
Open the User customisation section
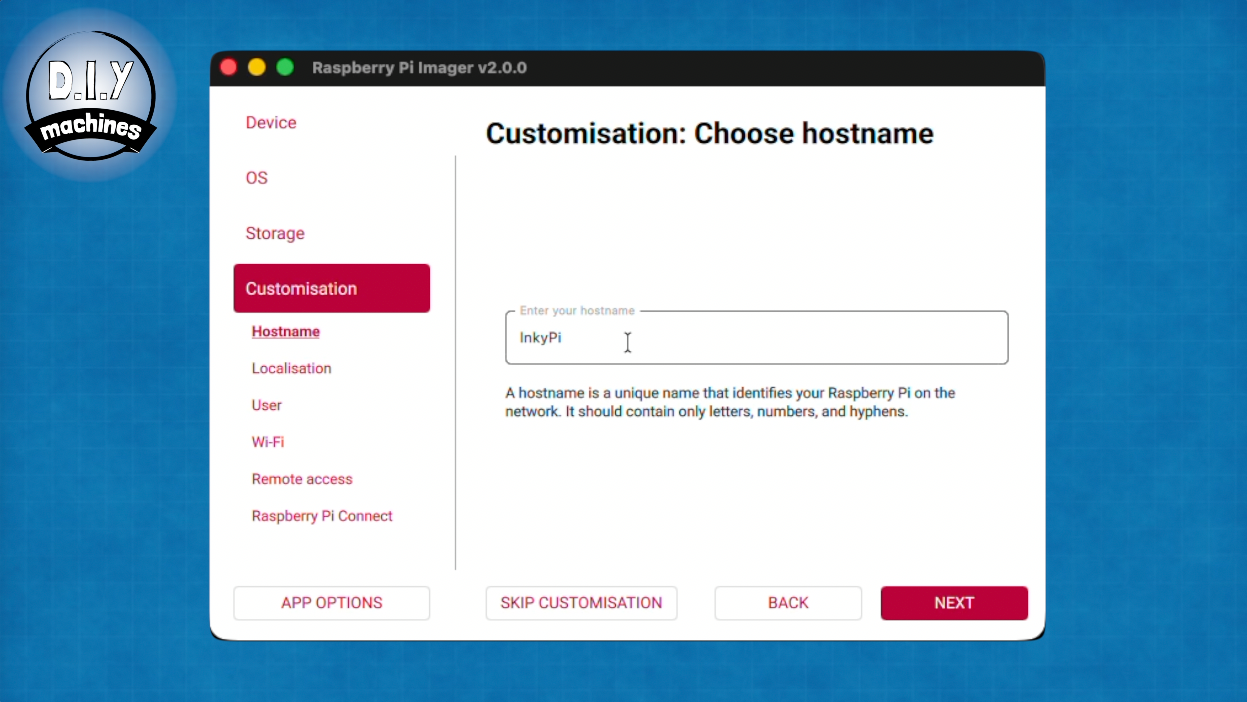click(x=267, y=405)
